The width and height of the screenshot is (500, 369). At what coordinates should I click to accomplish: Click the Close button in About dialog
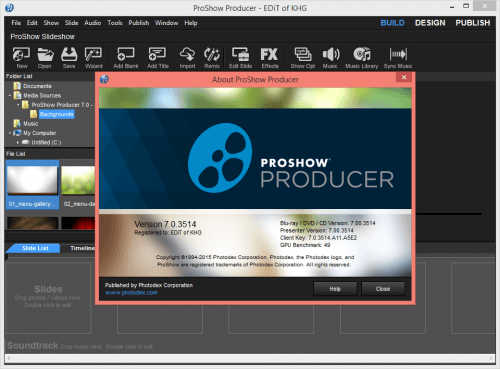point(383,289)
